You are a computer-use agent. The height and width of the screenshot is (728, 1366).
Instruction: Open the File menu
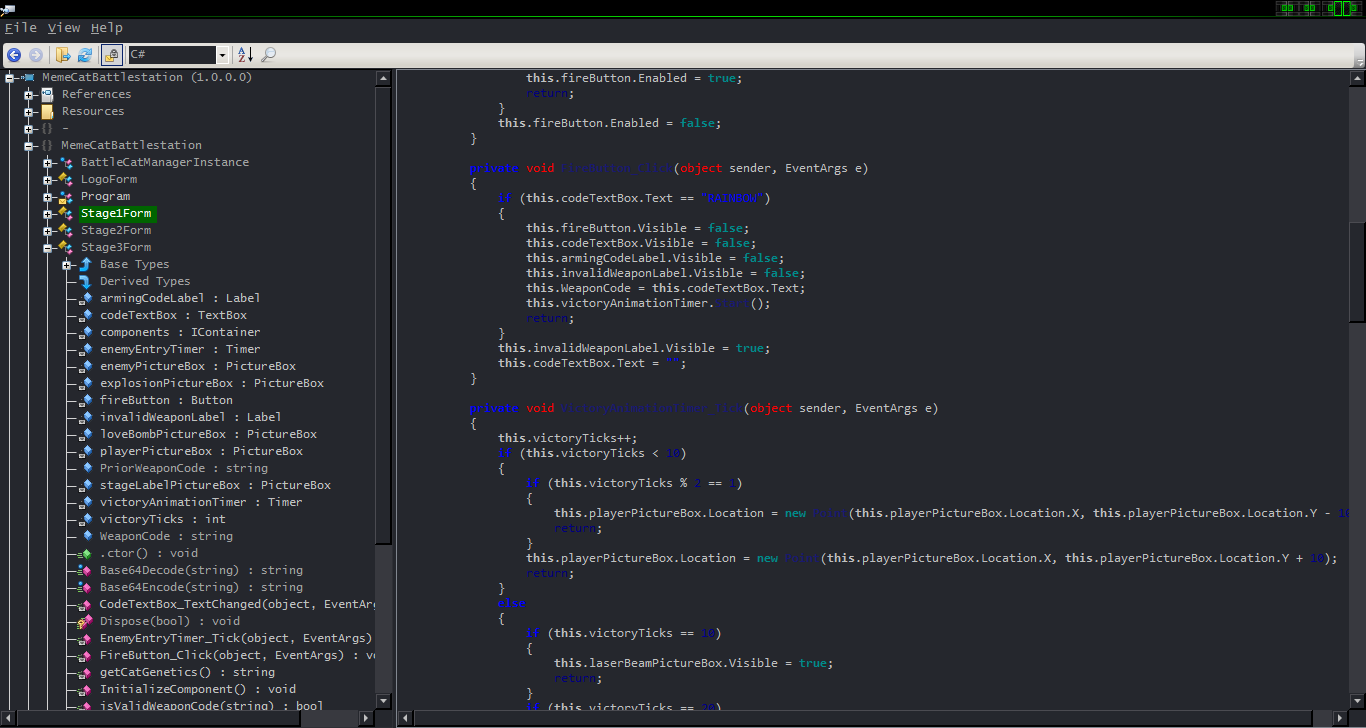coord(20,28)
